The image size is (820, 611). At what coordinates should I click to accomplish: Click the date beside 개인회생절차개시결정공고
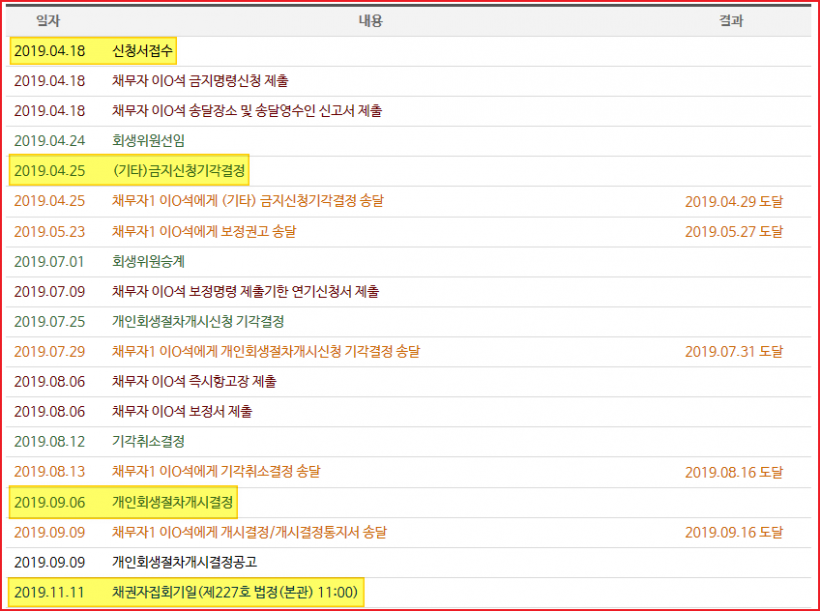click(x=49, y=562)
